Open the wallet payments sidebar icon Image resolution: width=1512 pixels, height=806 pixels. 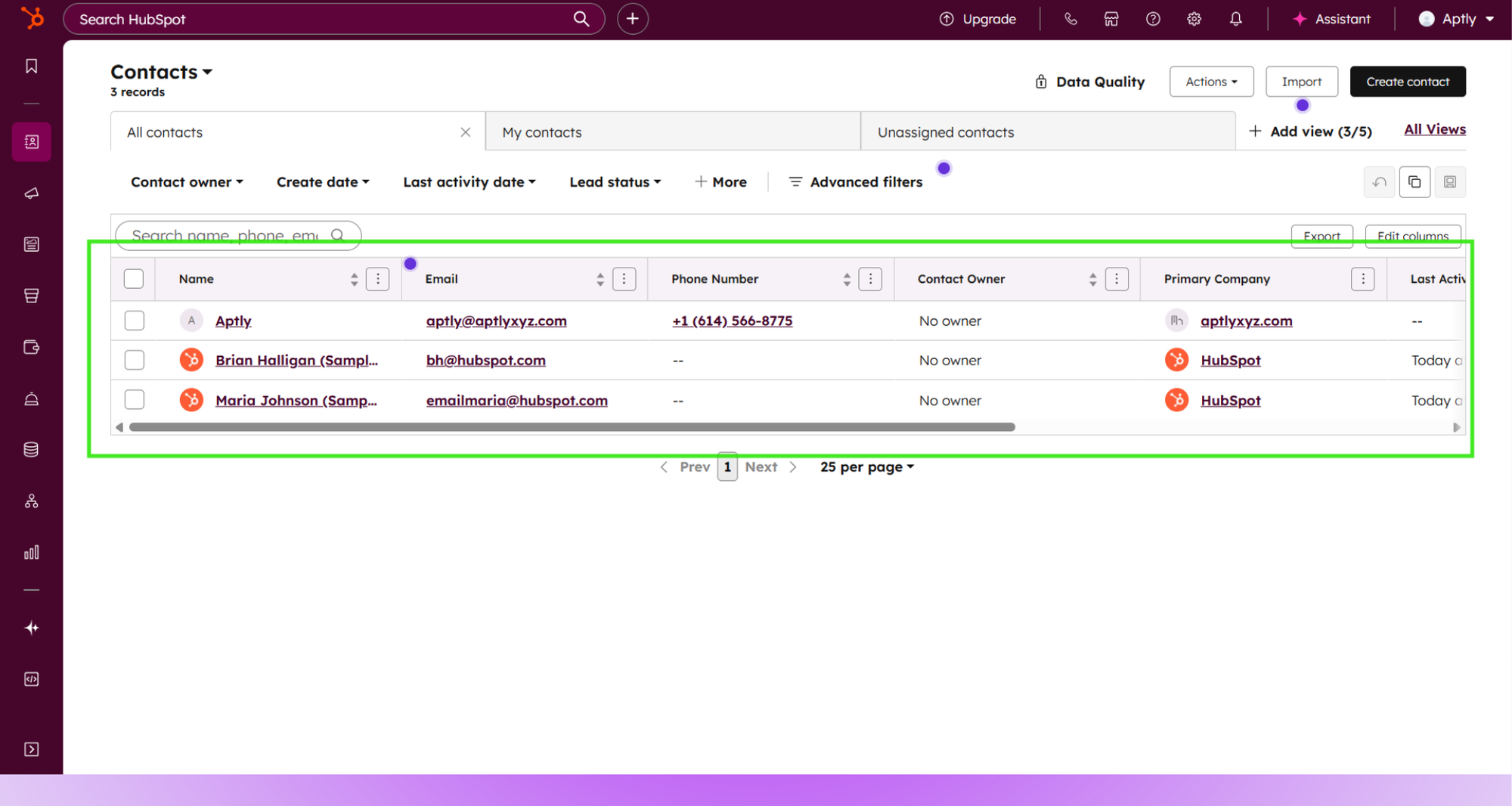(x=32, y=347)
